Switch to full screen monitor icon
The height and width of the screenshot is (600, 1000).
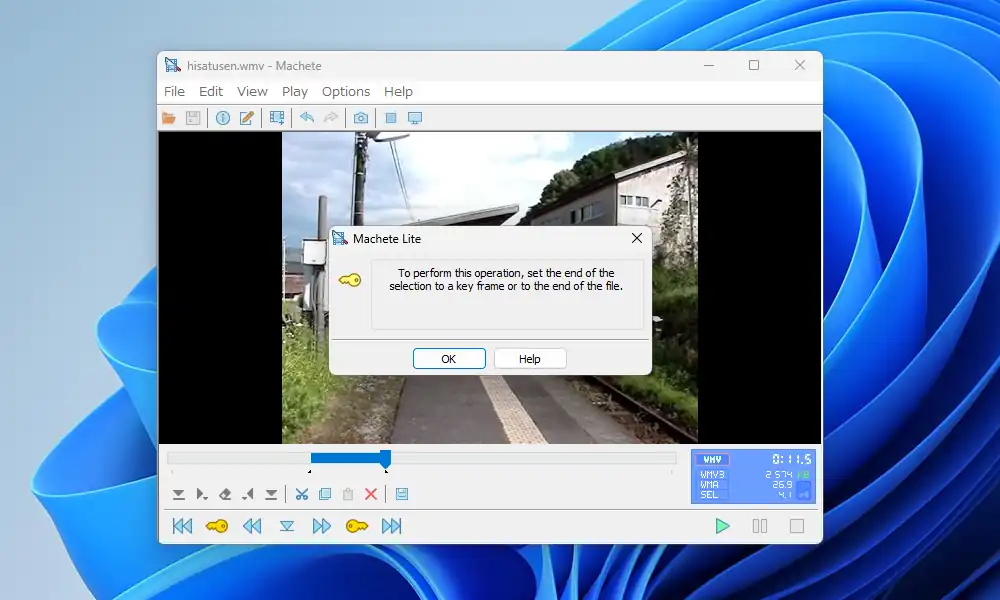(415, 118)
